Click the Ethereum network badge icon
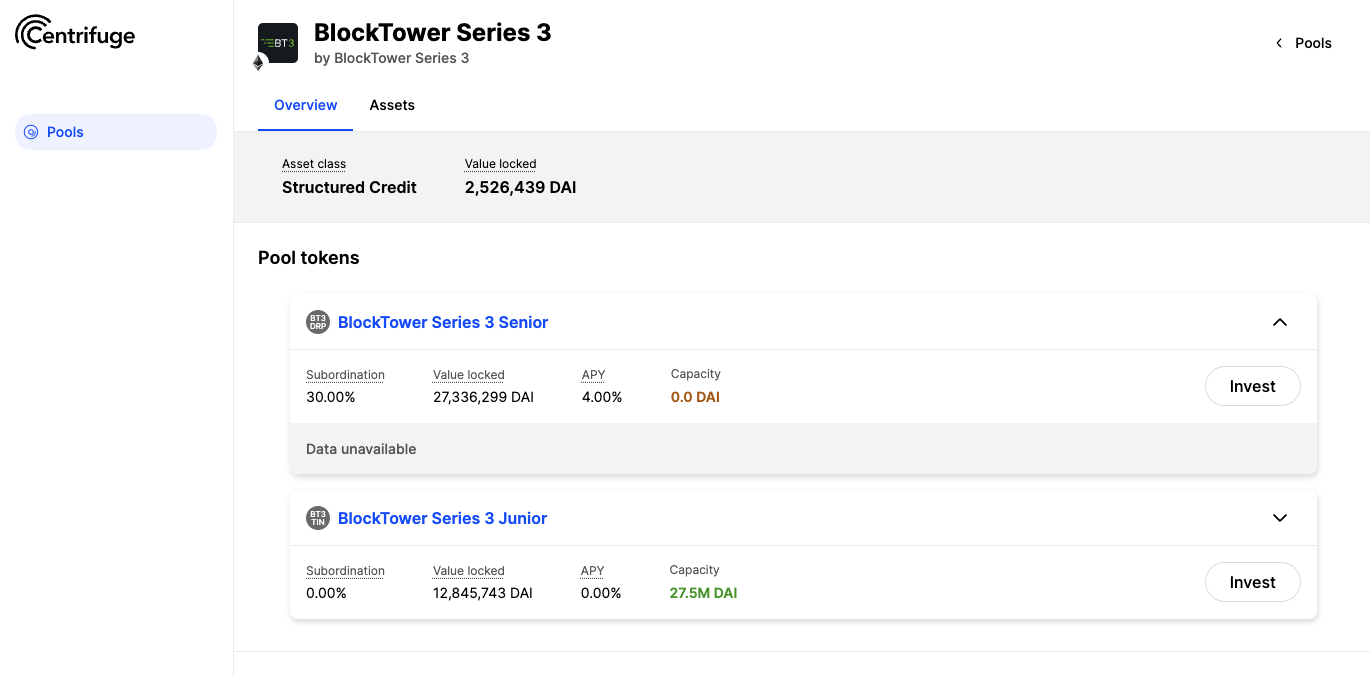This screenshot has height=677, width=1370. [258, 63]
